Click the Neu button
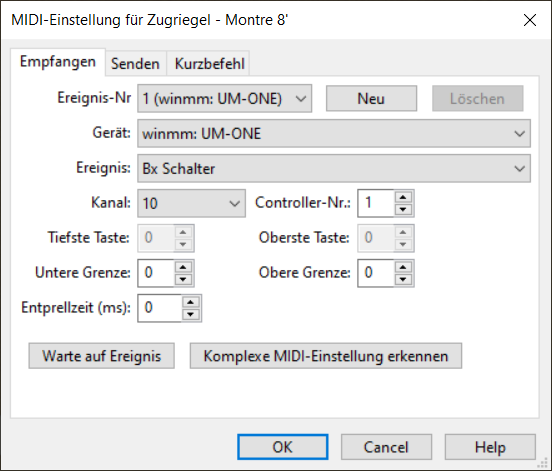This screenshot has height=471, width=552. 371,99
